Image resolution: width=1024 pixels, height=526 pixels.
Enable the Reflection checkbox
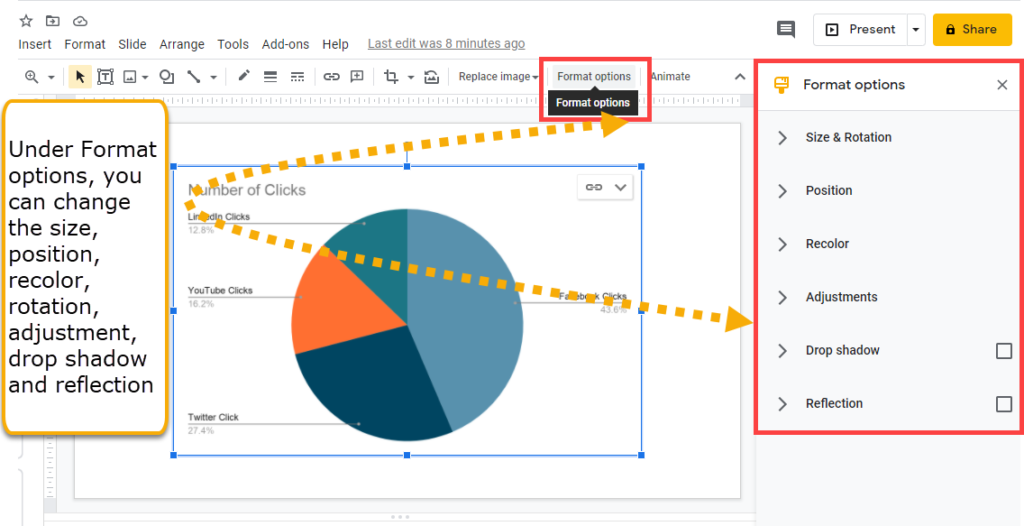[x=1004, y=404]
